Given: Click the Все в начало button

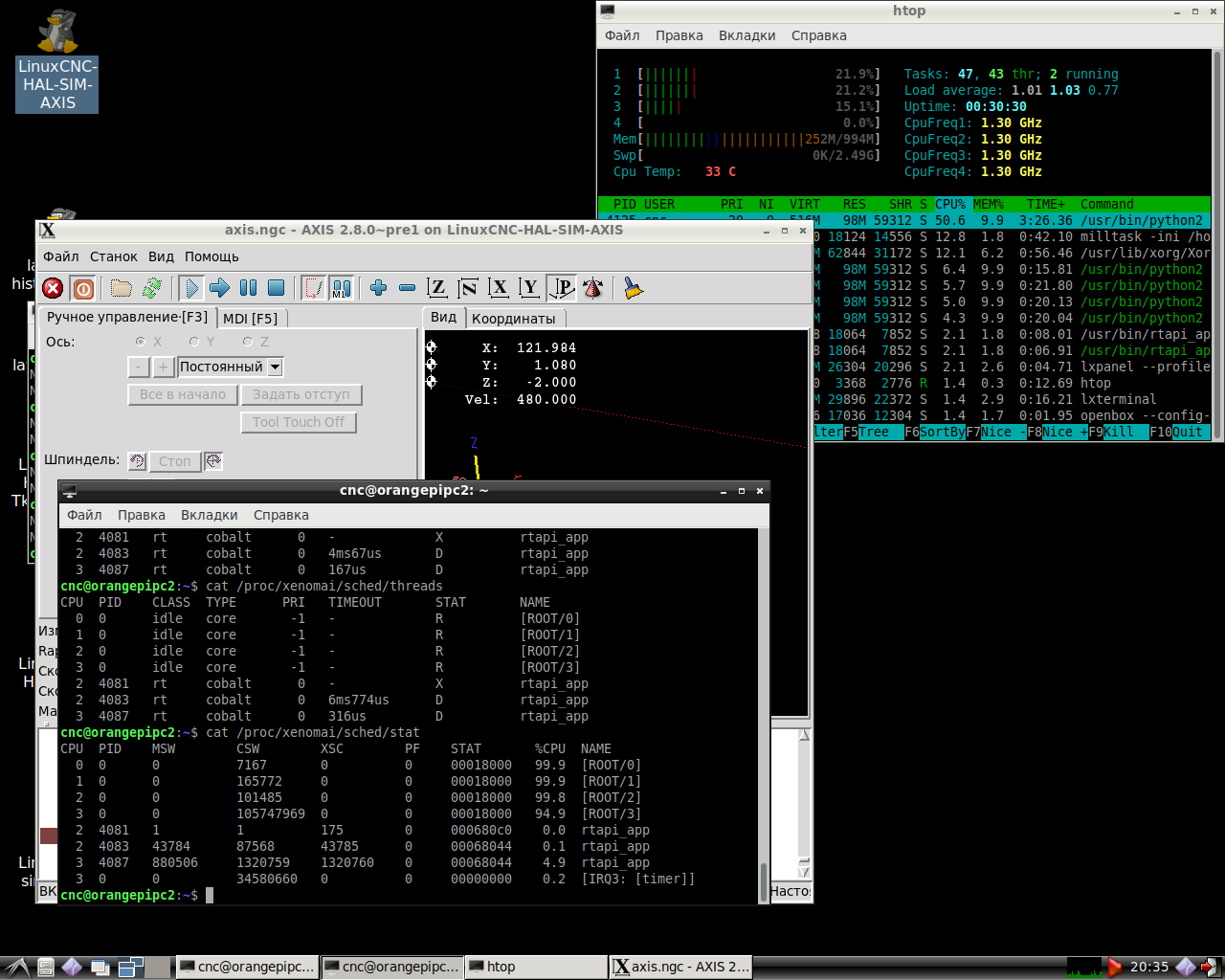Looking at the screenshot, I should point(183,394).
